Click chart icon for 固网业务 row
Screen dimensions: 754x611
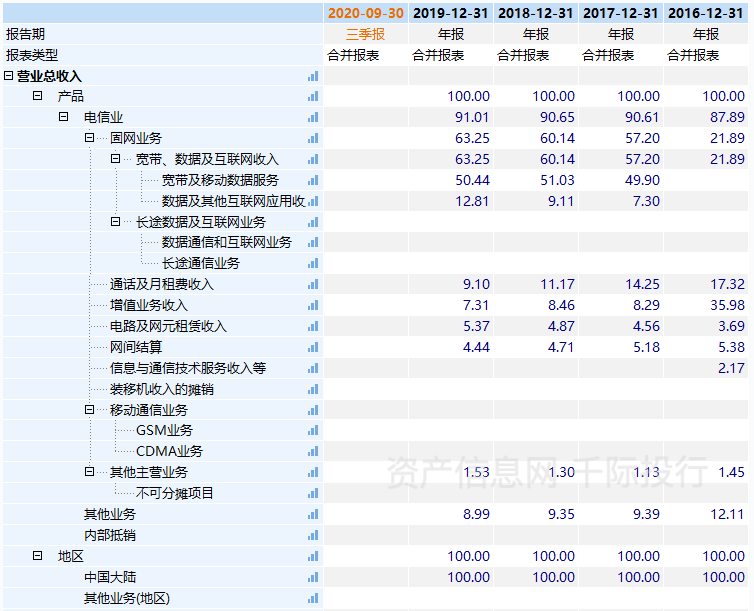(x=313, y=138)
